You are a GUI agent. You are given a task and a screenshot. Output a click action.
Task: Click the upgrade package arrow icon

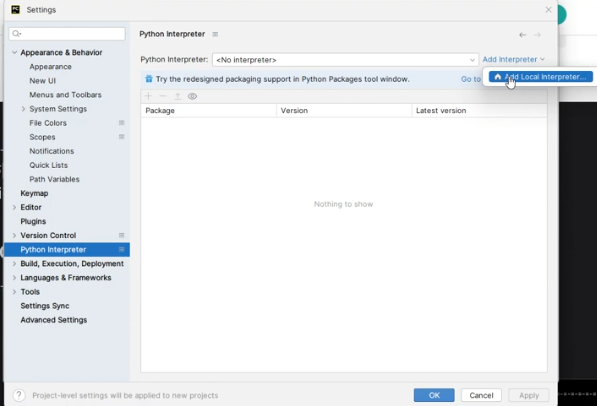(177, 96)
